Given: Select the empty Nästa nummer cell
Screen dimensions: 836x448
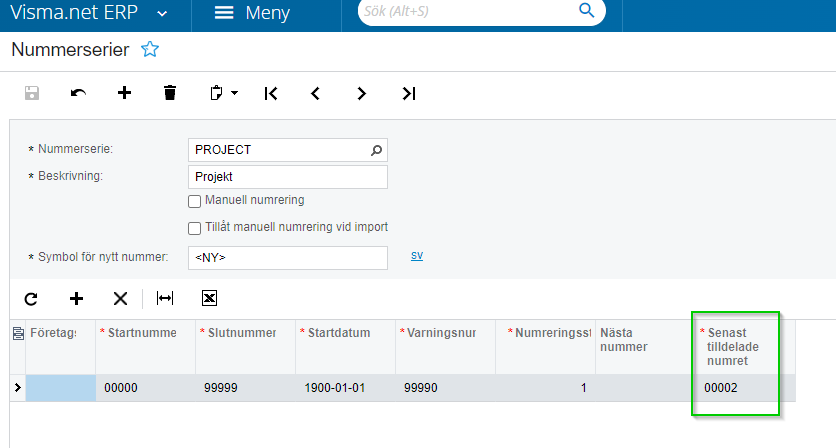Looking at the screenshot, I should 645,388.
